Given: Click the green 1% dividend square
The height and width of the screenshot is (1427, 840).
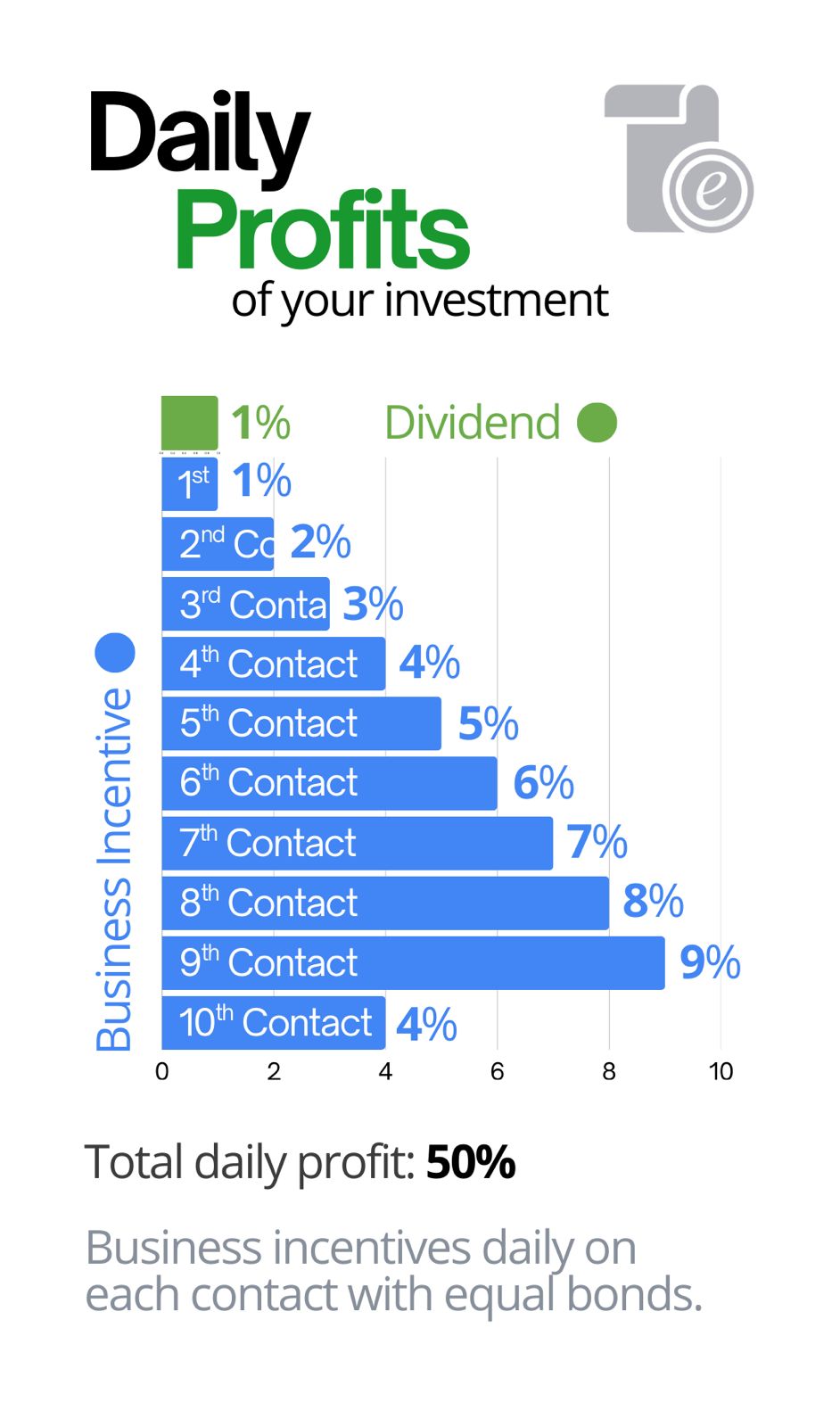Looking at the screenshot, I should coord(189,423).
